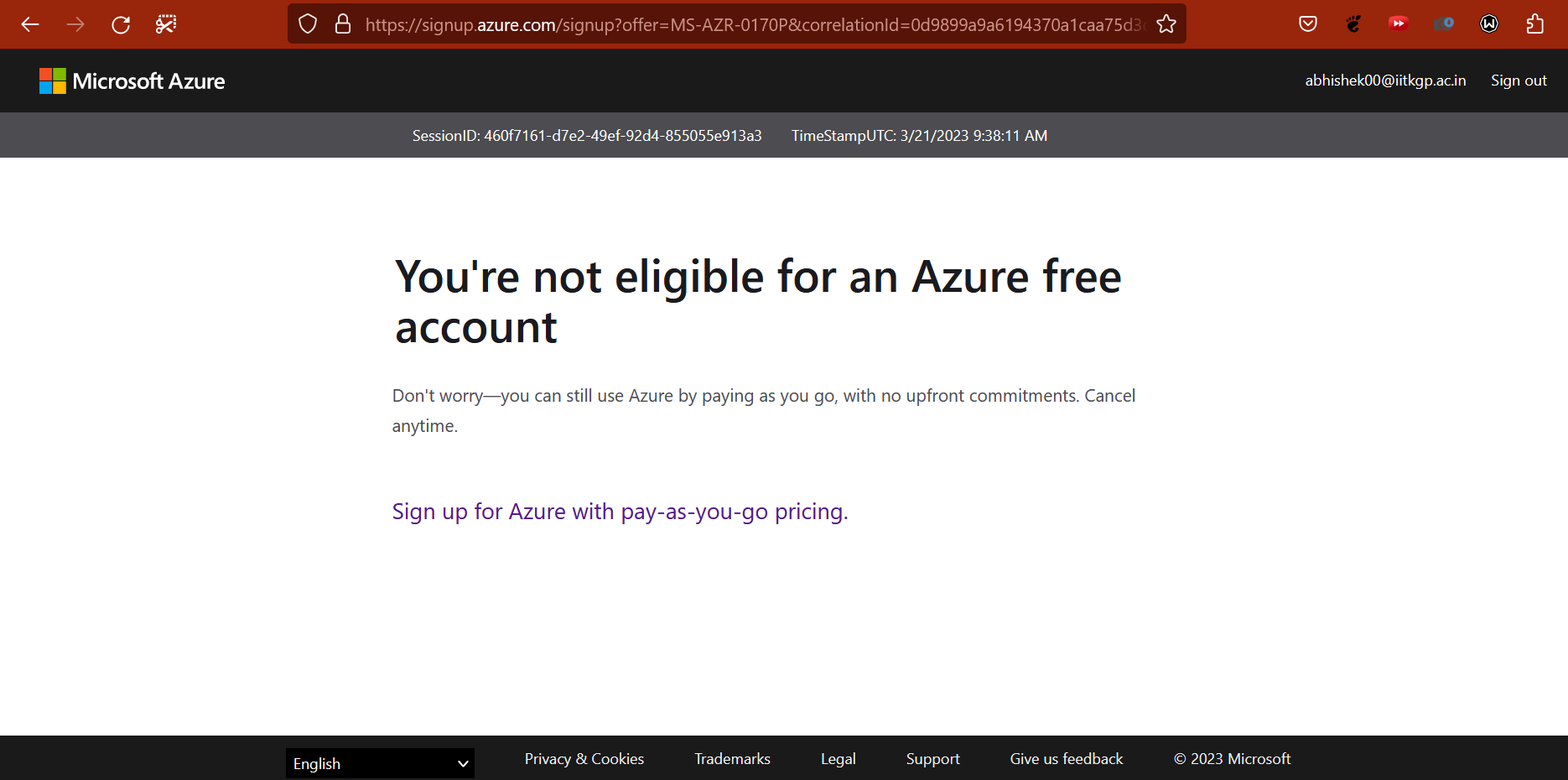Viewport: 1568px width, 780px height.
Task: Click the not eligible heading
Action: coord(758,302)
